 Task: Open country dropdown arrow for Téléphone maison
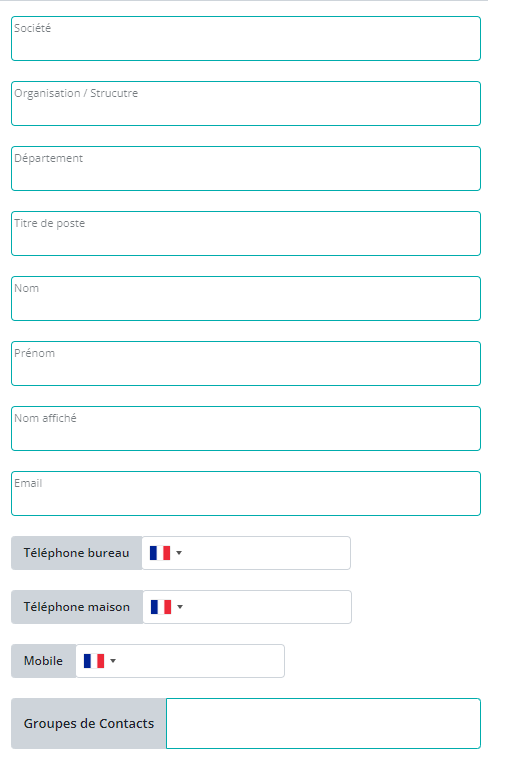(x=180, y=607)
